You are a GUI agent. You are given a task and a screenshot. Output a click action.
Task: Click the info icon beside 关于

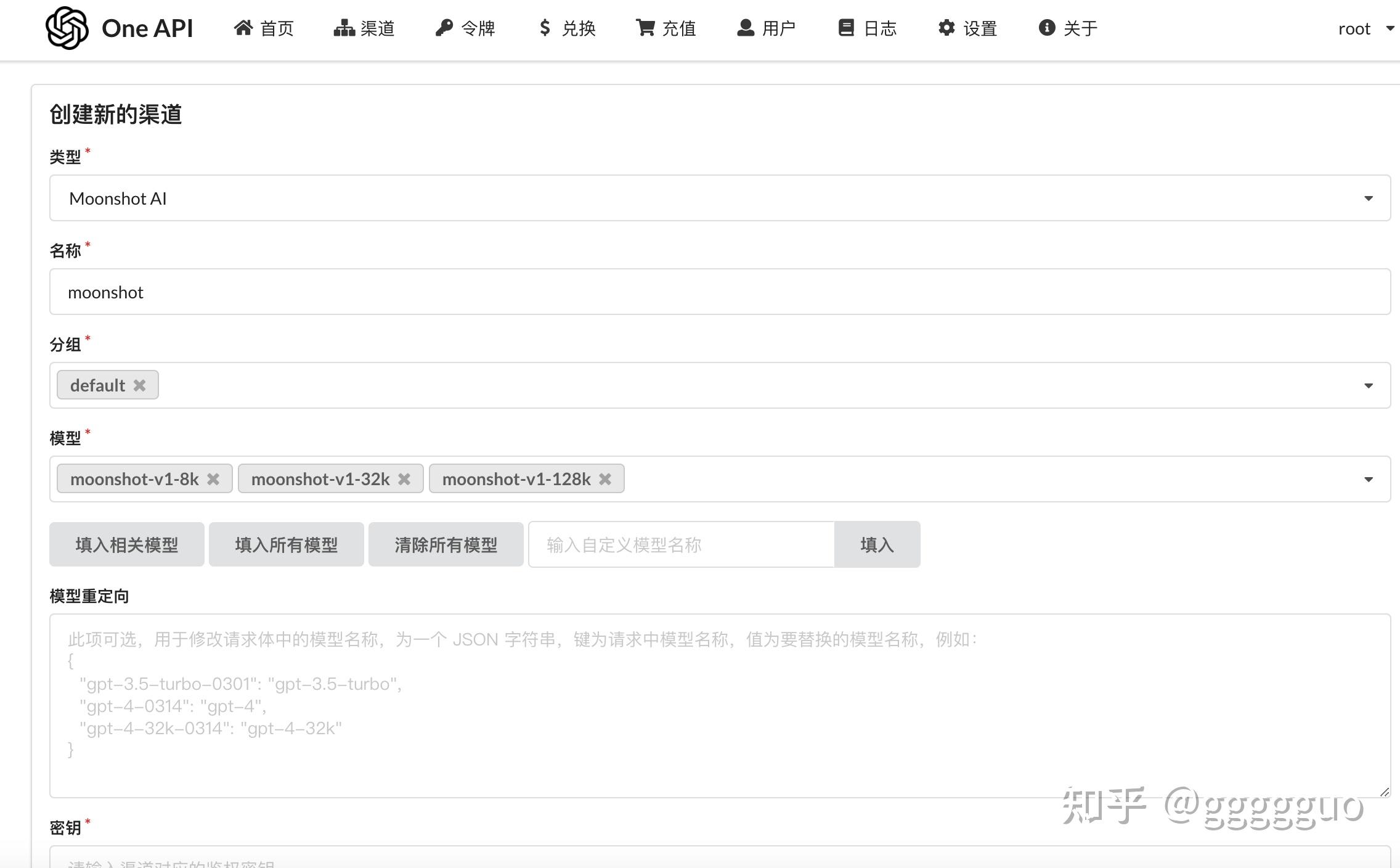[1047, 28]
